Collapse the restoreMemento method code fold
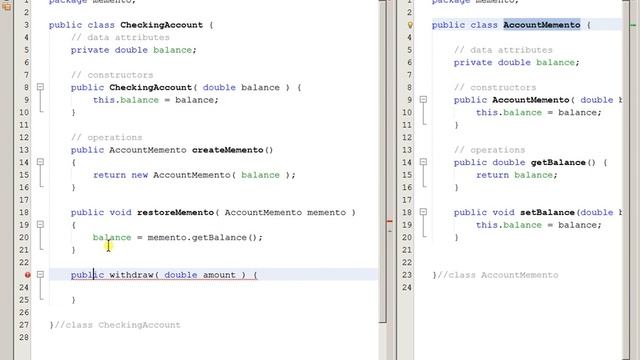 tap(40, 224)
